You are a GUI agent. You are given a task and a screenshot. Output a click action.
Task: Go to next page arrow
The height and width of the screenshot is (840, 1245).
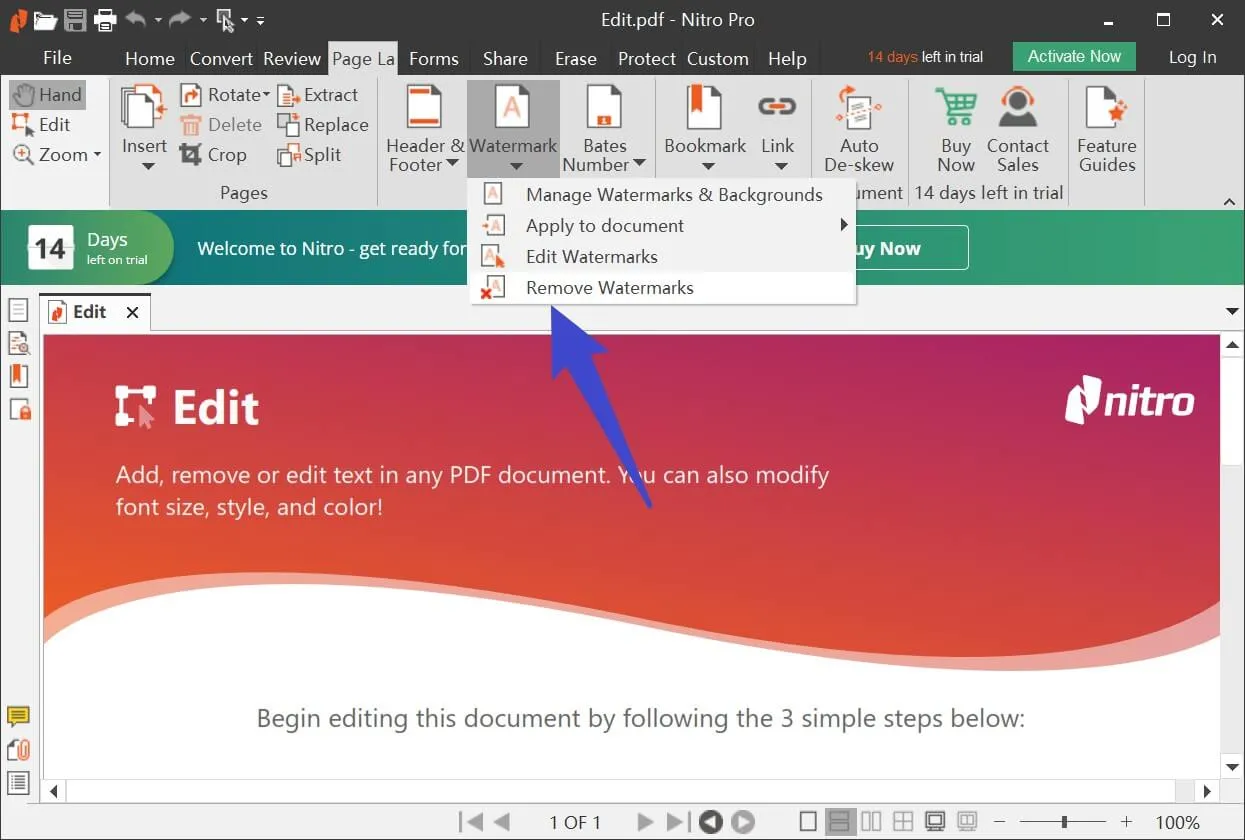click(x=645, y=822)
